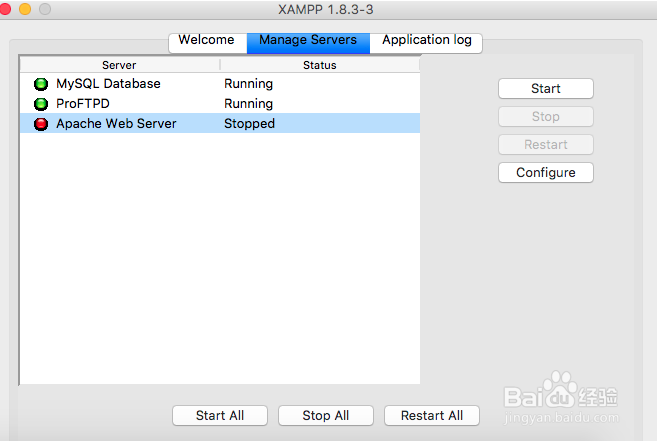Click the green status light beside ProFTPD

point(41,104)
